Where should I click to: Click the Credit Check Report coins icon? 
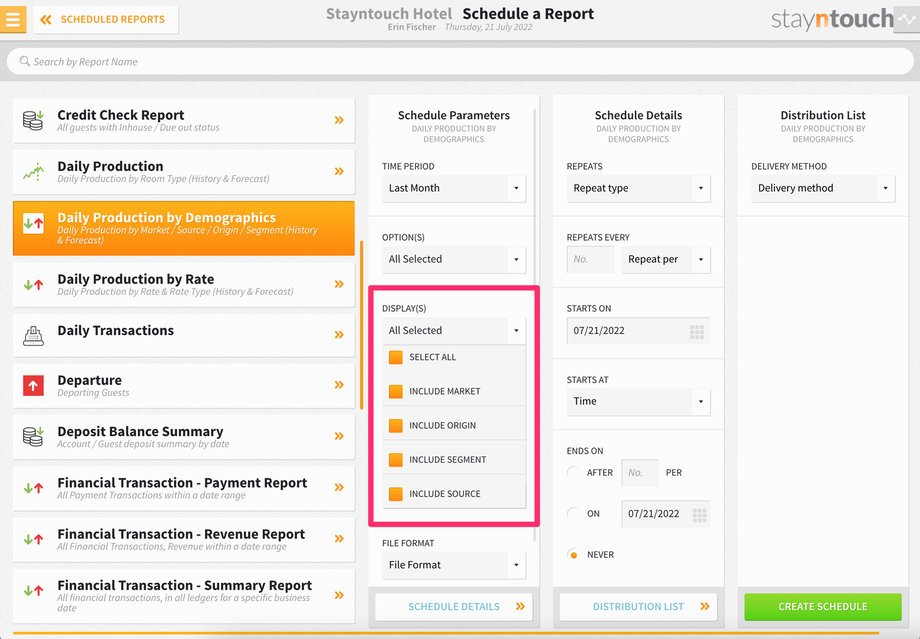(33, 120)
